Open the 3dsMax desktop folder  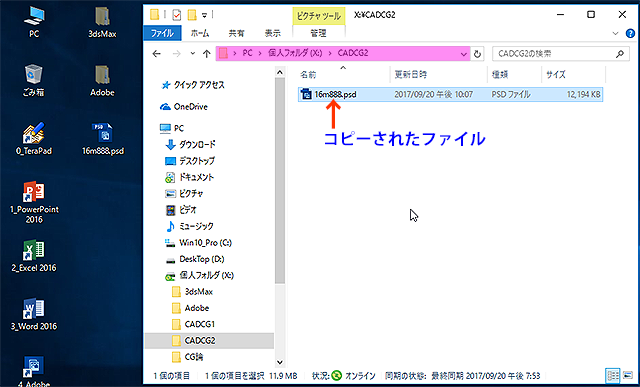pos(102,22)
